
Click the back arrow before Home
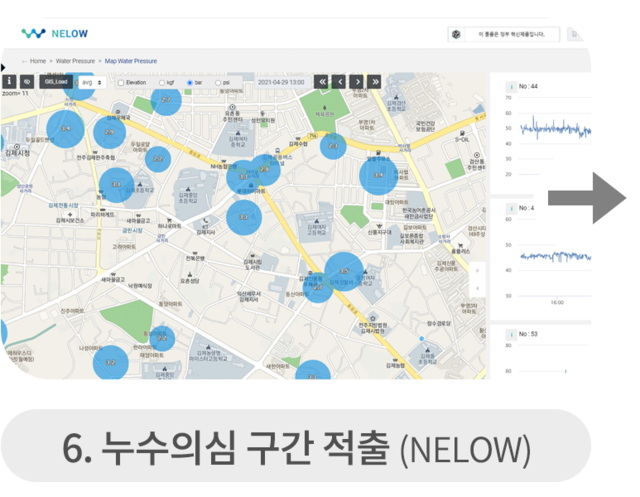click(24, 61)
